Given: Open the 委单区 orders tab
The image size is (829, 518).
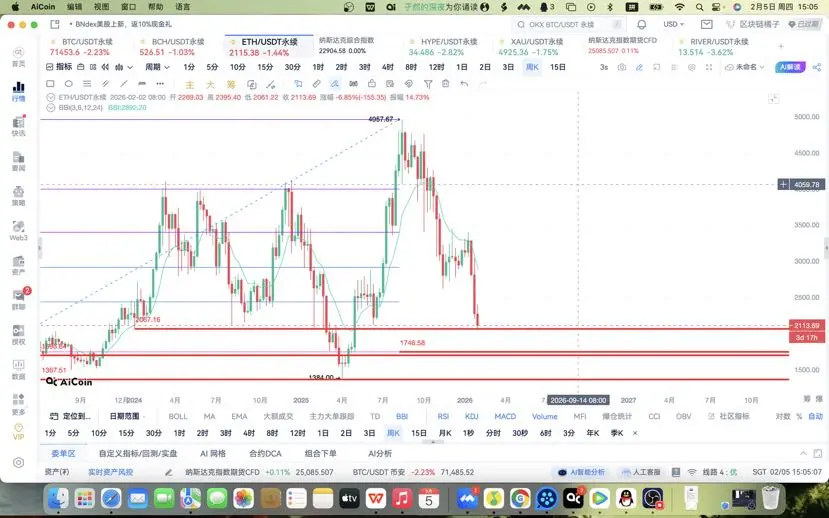Looking at the screenshot, I should point(63,454).
